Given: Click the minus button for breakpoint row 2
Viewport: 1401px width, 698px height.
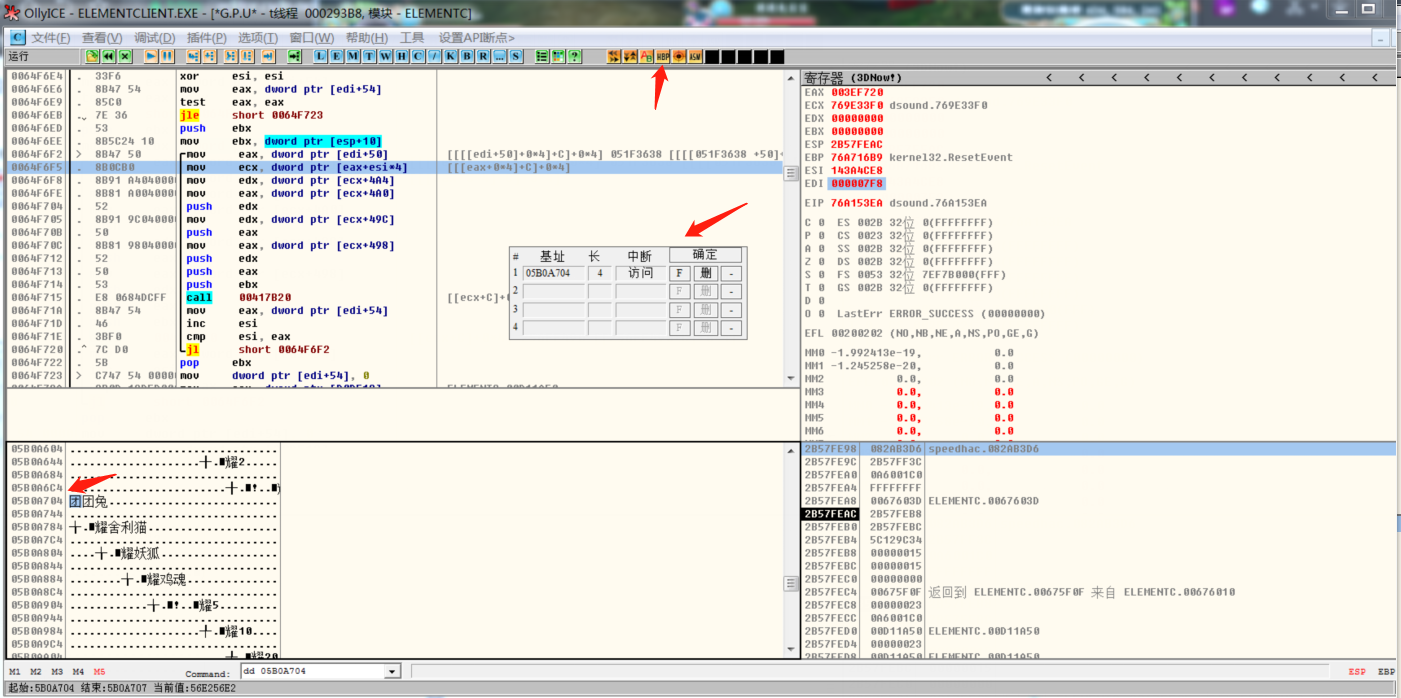Looking at the screenshot, I should [x=732, y=291].
